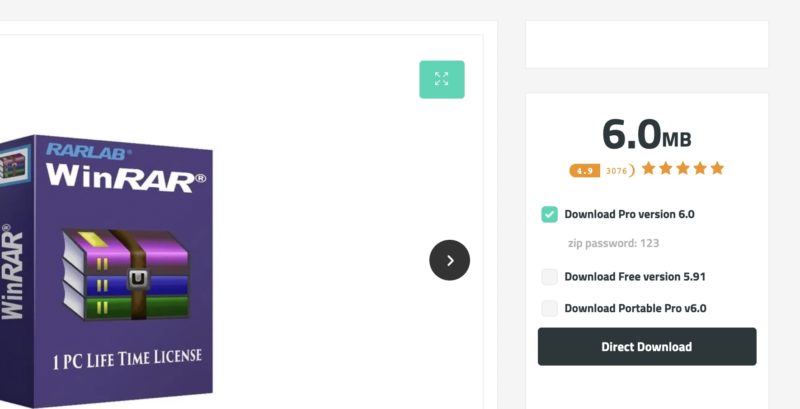This screenshot has height=409, width=800.
Task: Click the fourth rating star
Action: 700,169
